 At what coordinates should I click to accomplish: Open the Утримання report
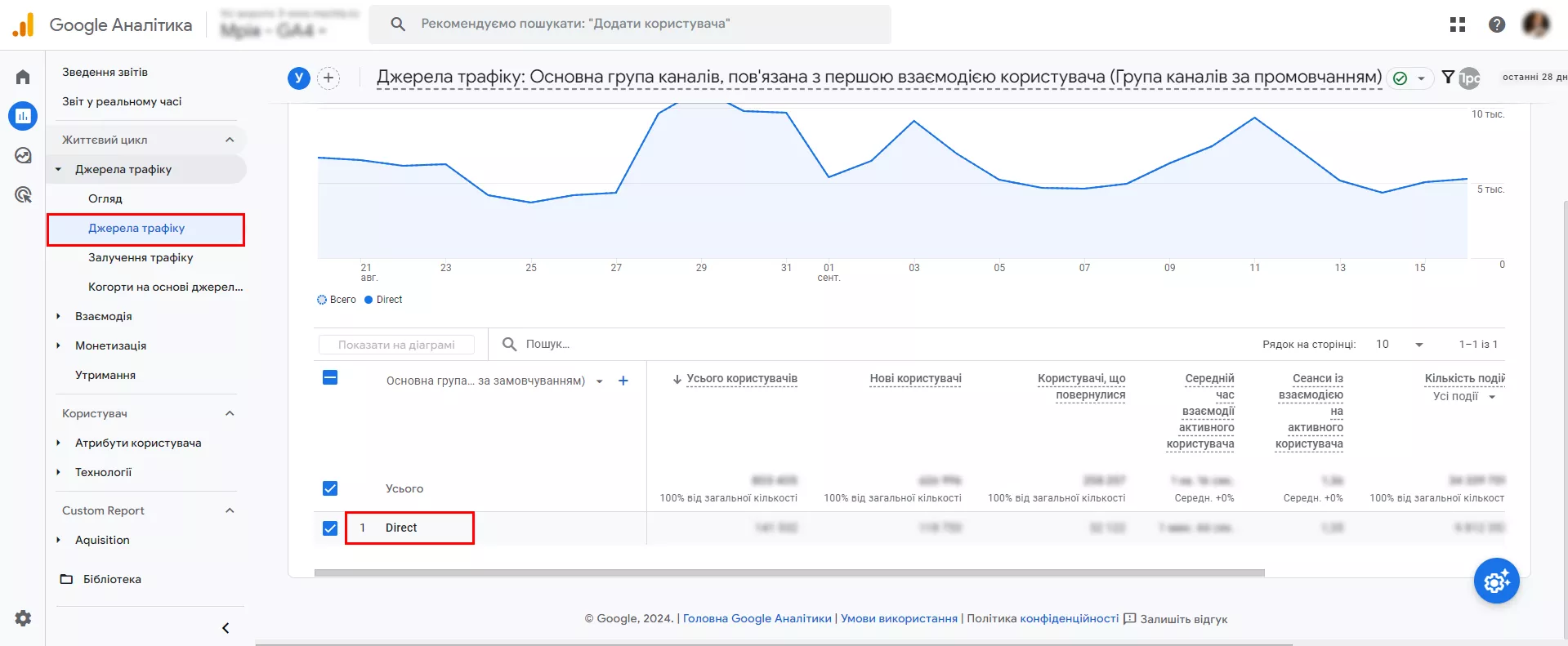coord(105,375)
